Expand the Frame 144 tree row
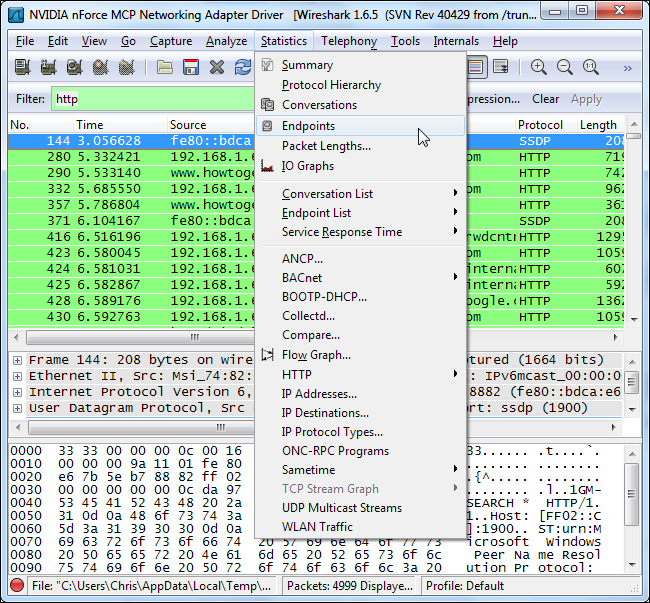Screen dimensions: 650x603 pyautogui.click(x=17, y=360)
